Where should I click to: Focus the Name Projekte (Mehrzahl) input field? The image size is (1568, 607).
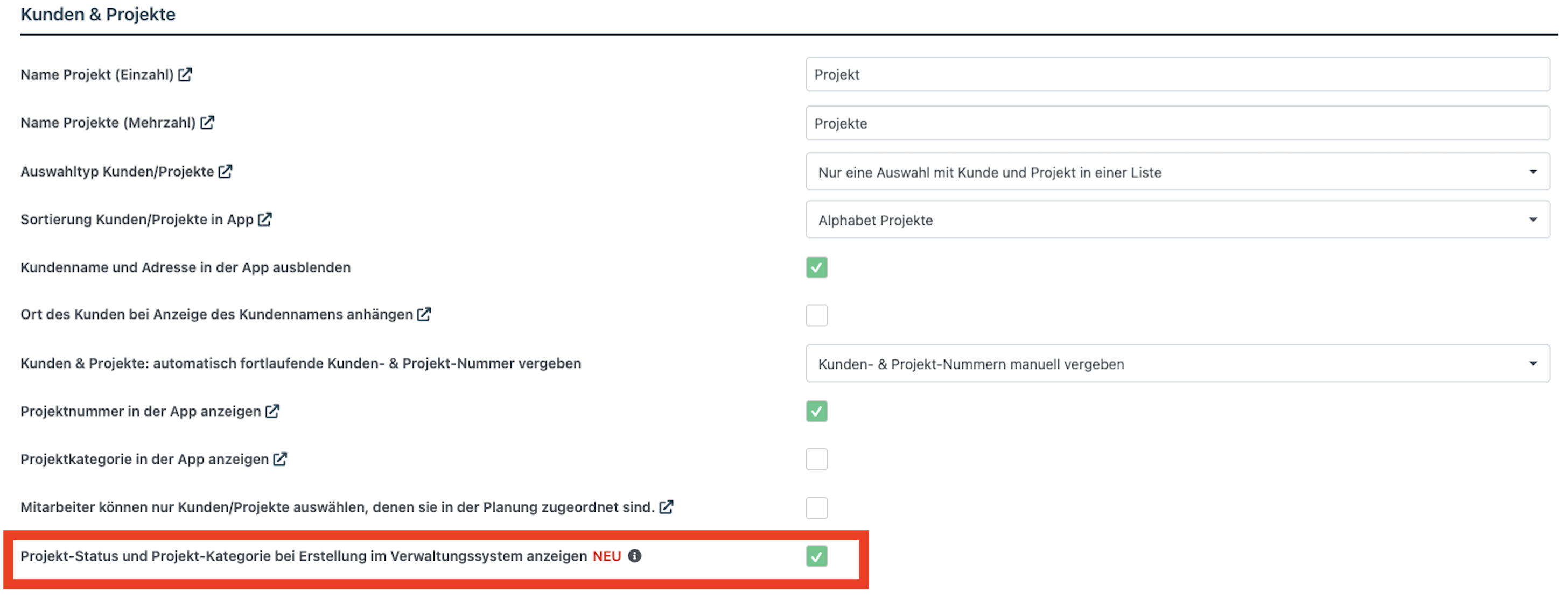[x=1177, y=123]
